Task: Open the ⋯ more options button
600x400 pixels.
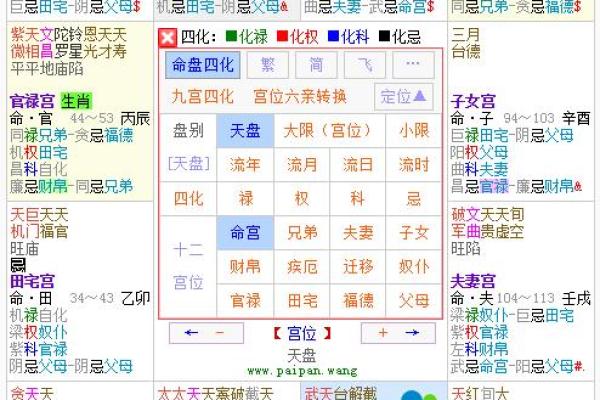Action: pyautogui.click(x=413, y=66)
